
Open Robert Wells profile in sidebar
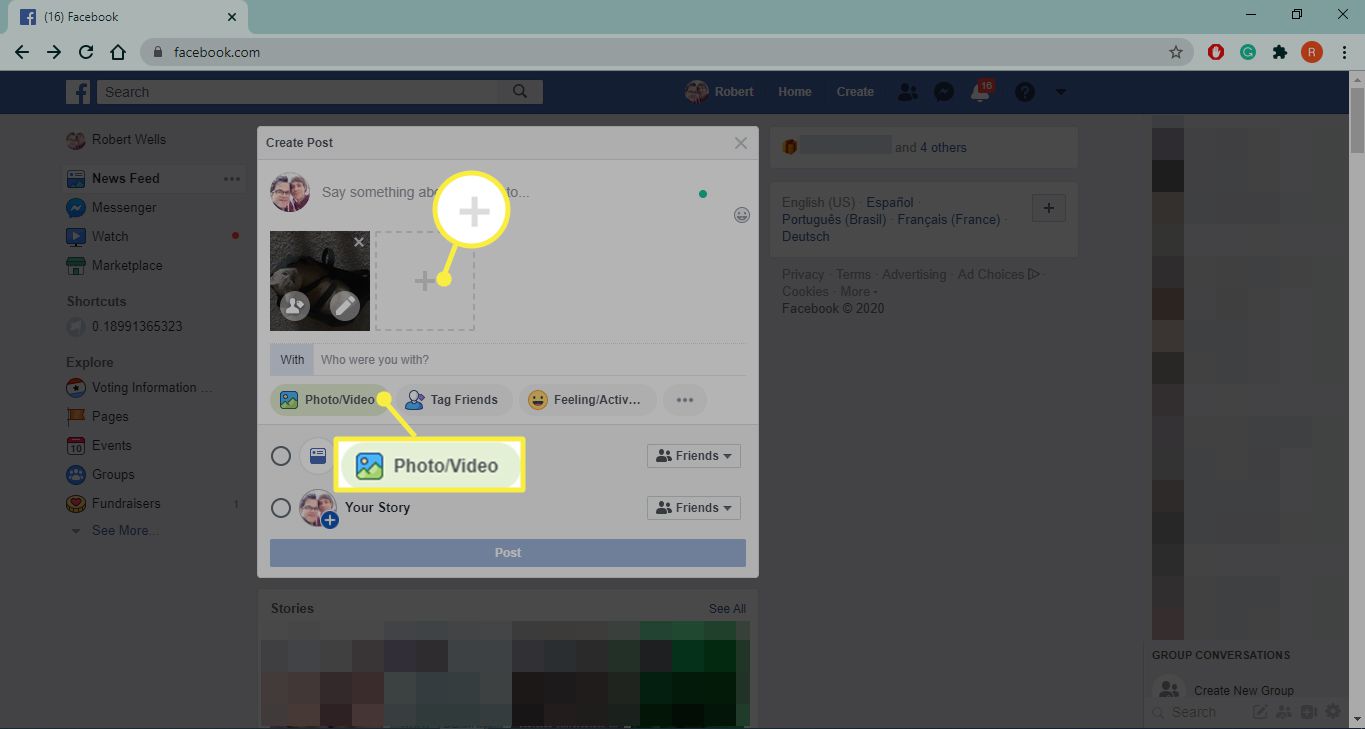tap(116, 140)
